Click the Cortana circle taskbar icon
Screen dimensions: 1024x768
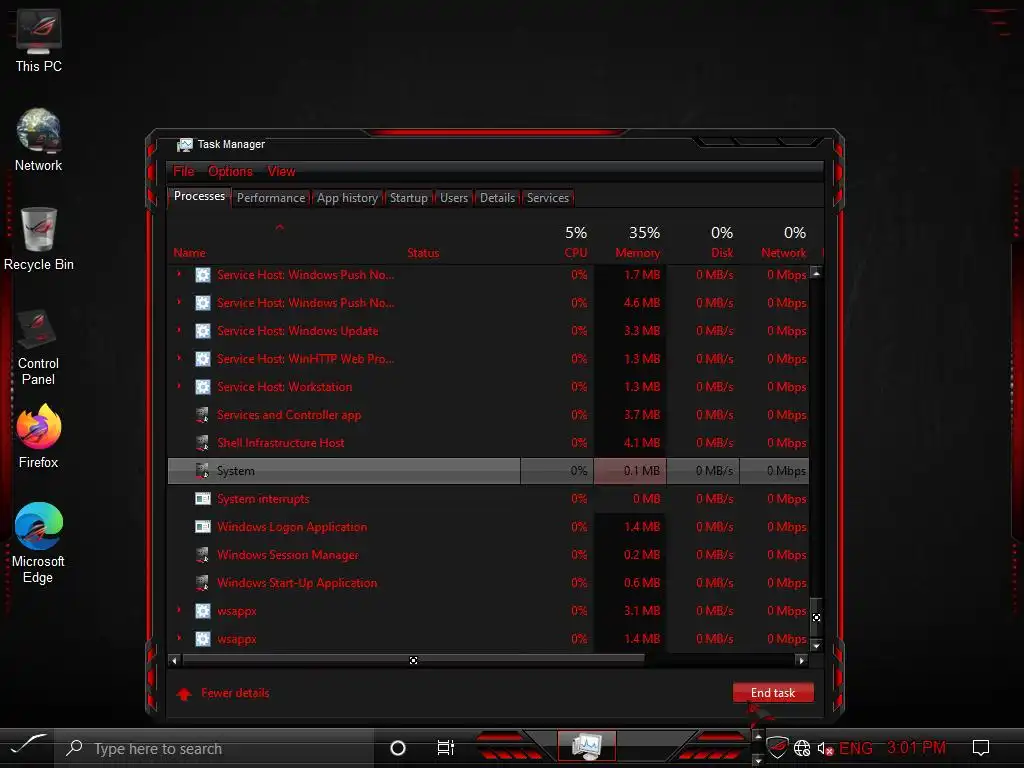[x=398, y=748]
